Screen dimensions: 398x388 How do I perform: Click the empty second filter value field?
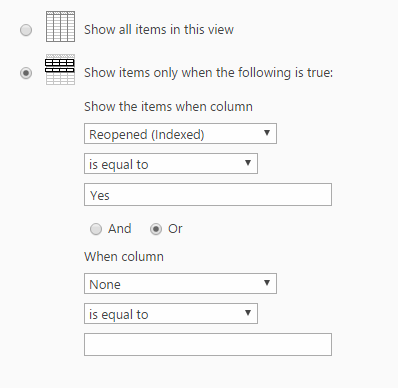tap(208, 344)
